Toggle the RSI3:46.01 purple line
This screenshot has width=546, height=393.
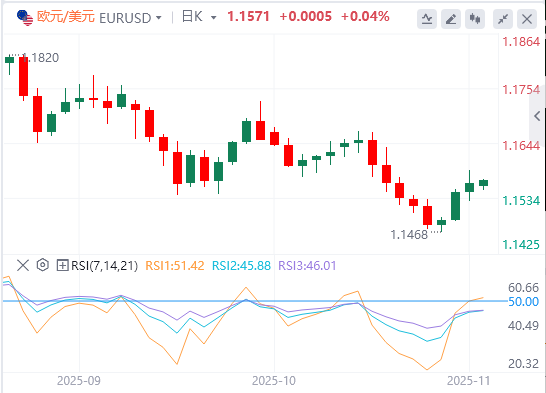[307, 266]
